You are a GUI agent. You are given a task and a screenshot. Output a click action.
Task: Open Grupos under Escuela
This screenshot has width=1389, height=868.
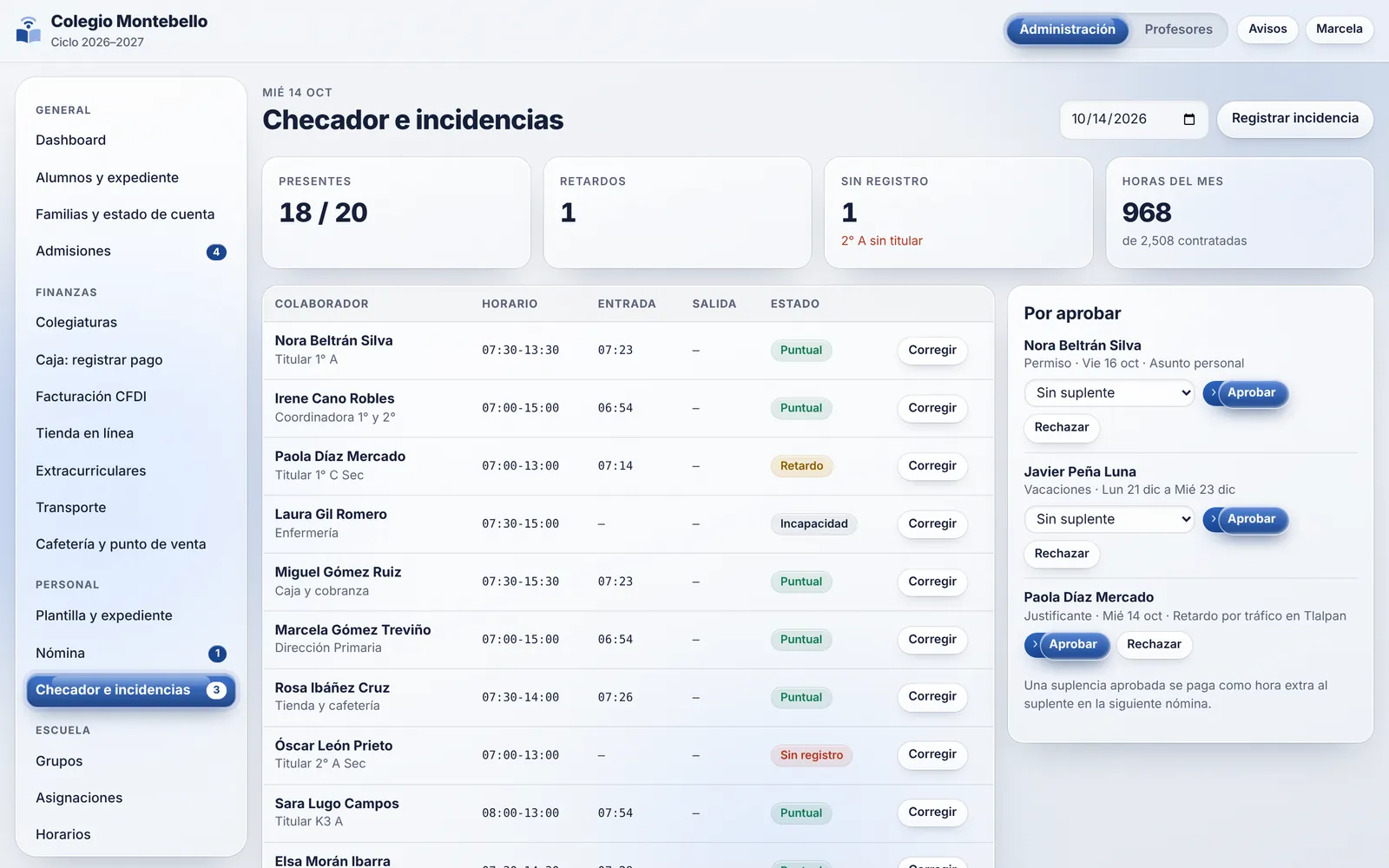(131, 761)
